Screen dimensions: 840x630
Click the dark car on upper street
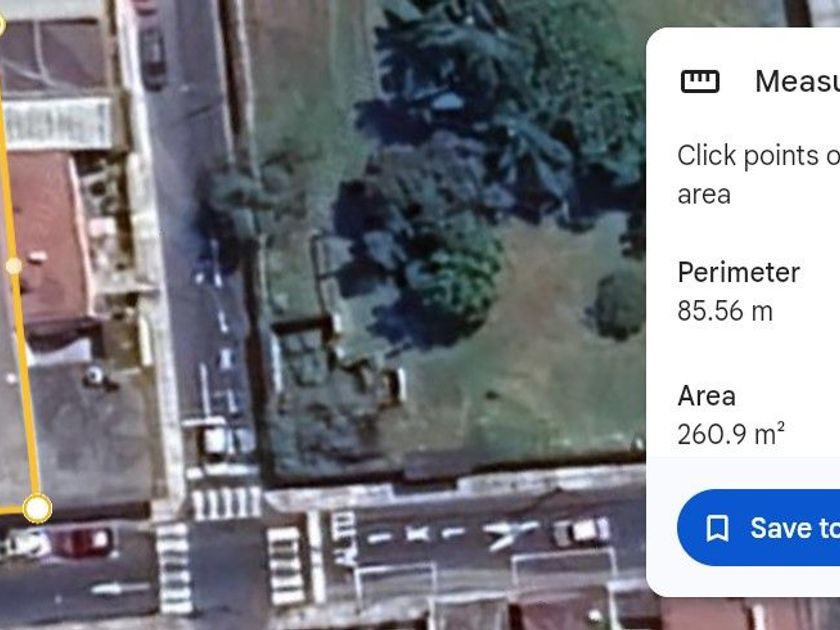pyautogui.click(x=153, y=58)
